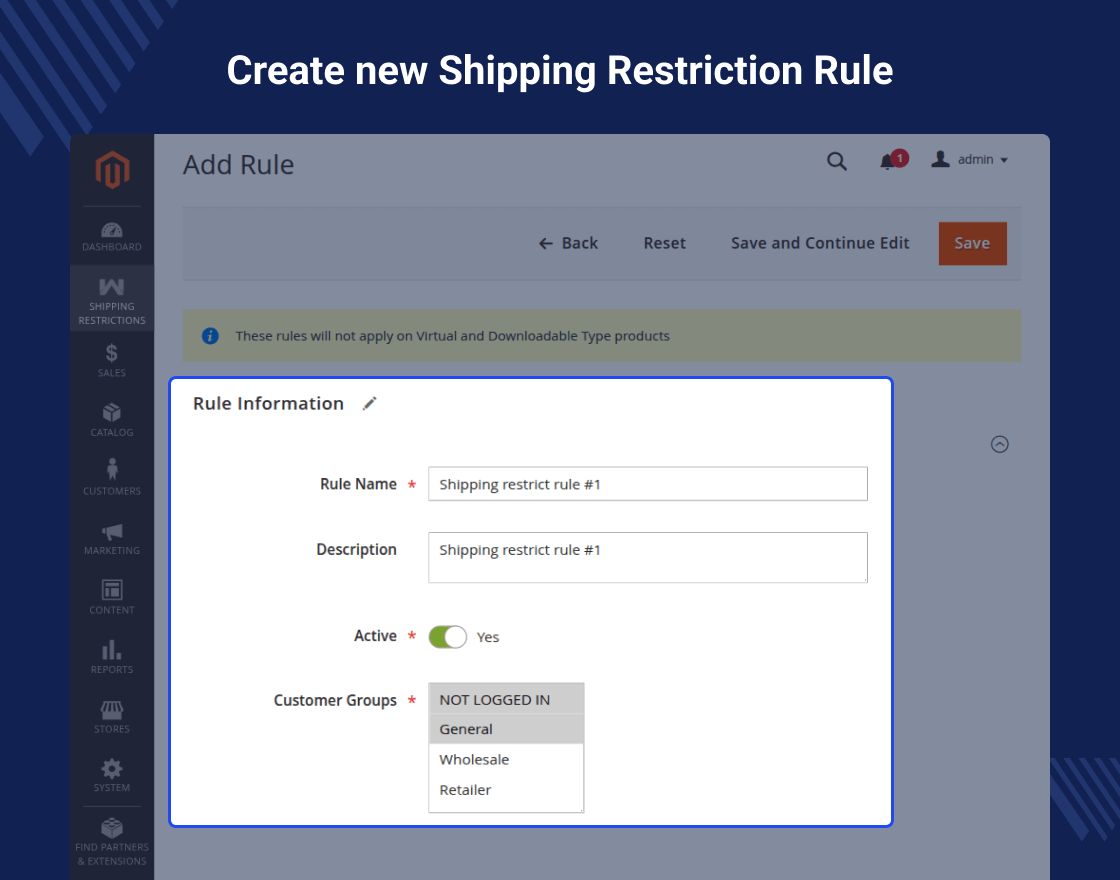The width and height of the screenshot is (1120, 880).
Task: Click the Magento logo icon
Action: [x=112, y=170]
